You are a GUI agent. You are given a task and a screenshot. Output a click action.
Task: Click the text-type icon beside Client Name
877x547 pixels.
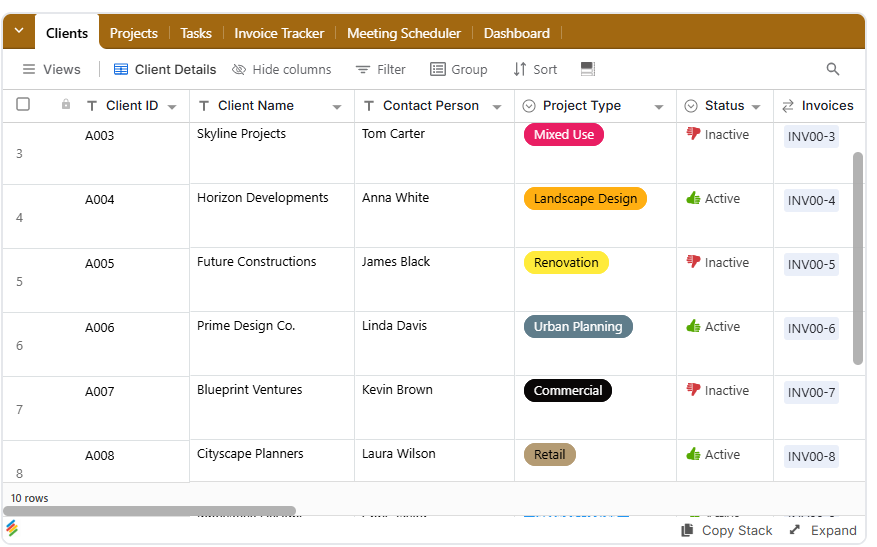pos(204,106)
